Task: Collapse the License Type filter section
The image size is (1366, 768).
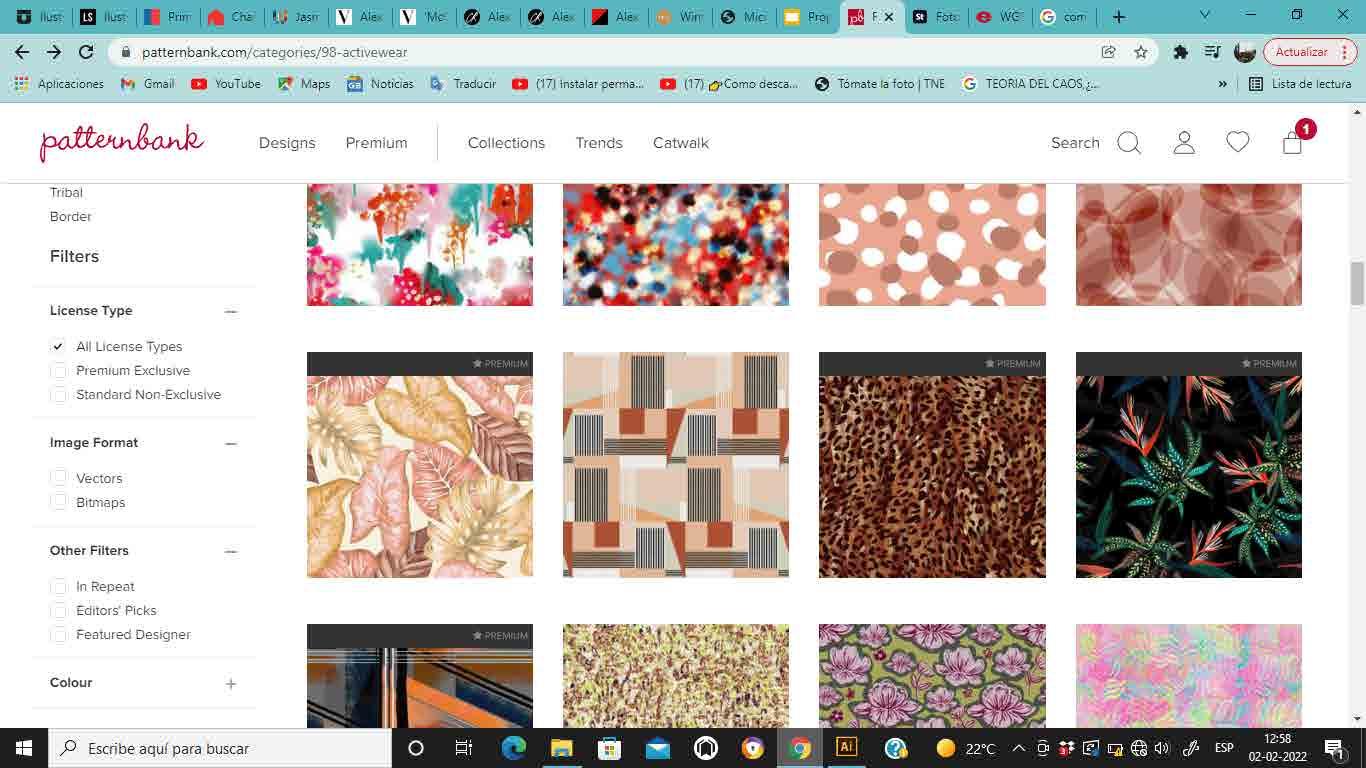Action: (231, 311)
